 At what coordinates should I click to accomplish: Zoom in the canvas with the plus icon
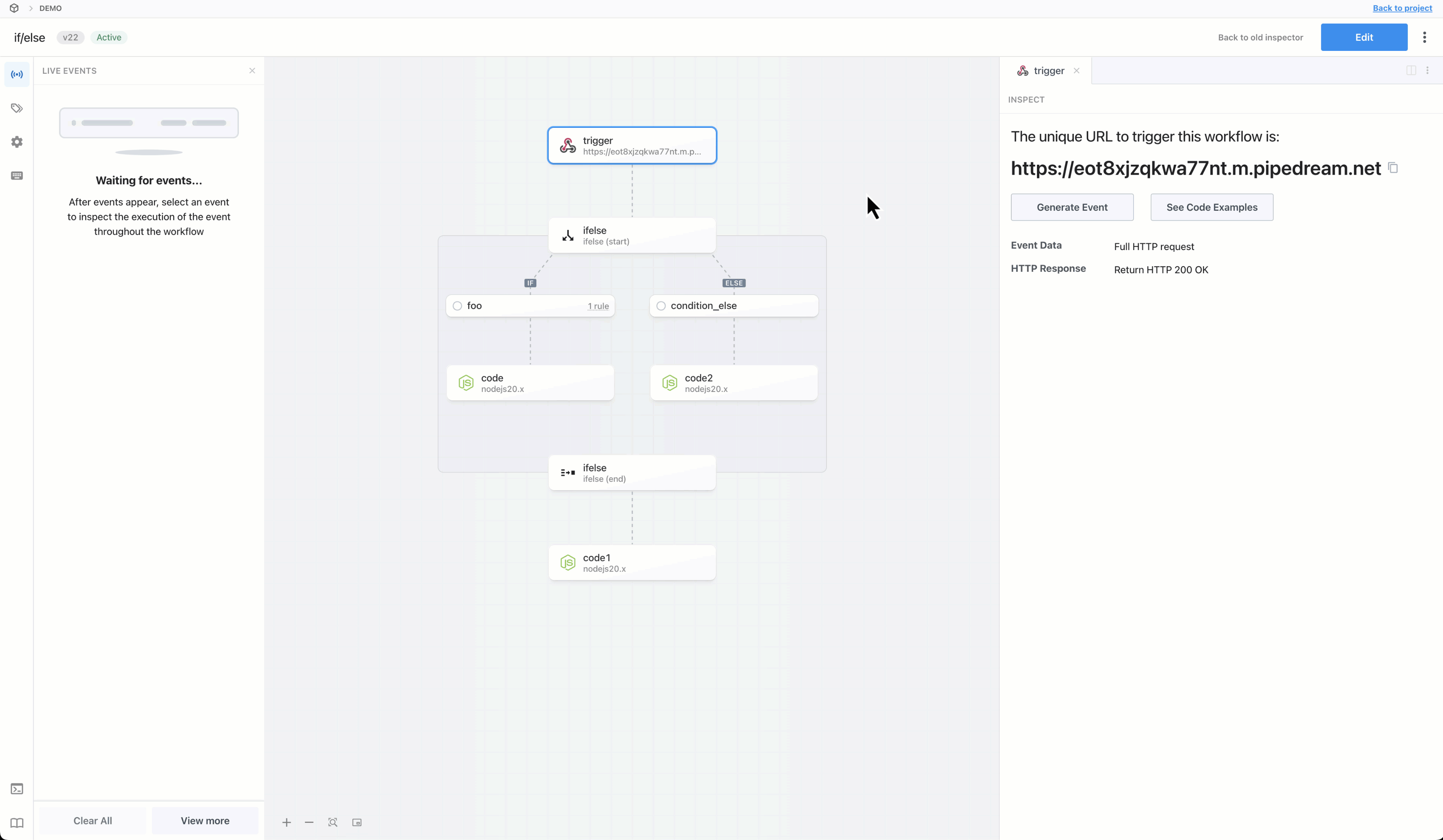pos(286,822)
